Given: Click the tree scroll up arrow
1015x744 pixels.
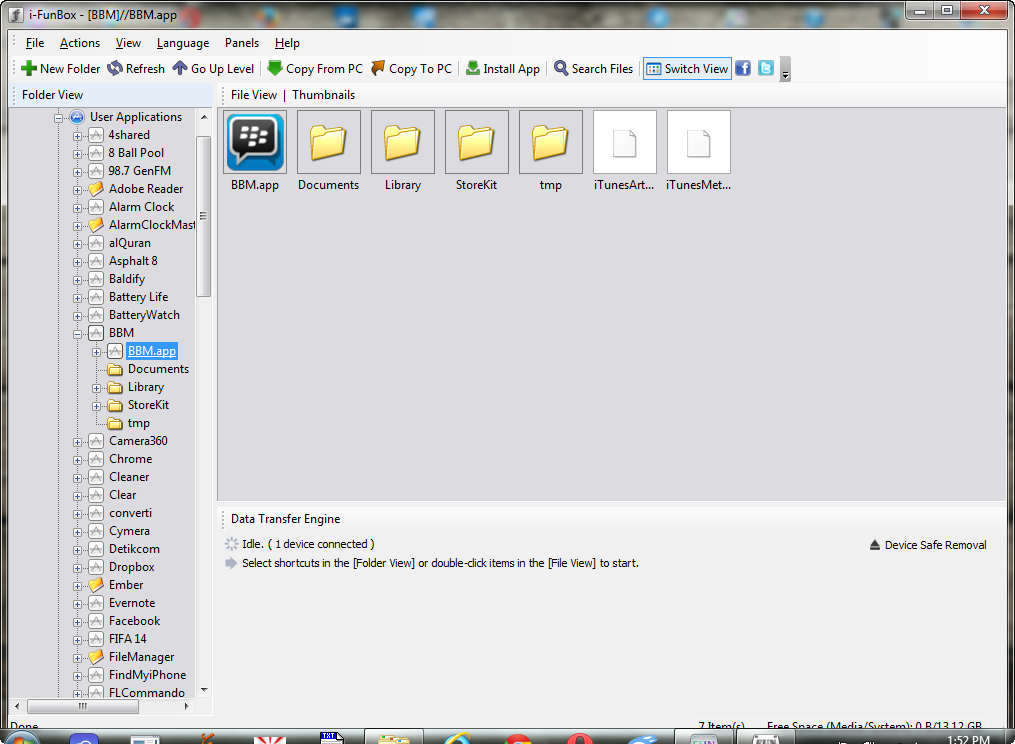Looking at the screenshot, I should (x=204, y=117).
